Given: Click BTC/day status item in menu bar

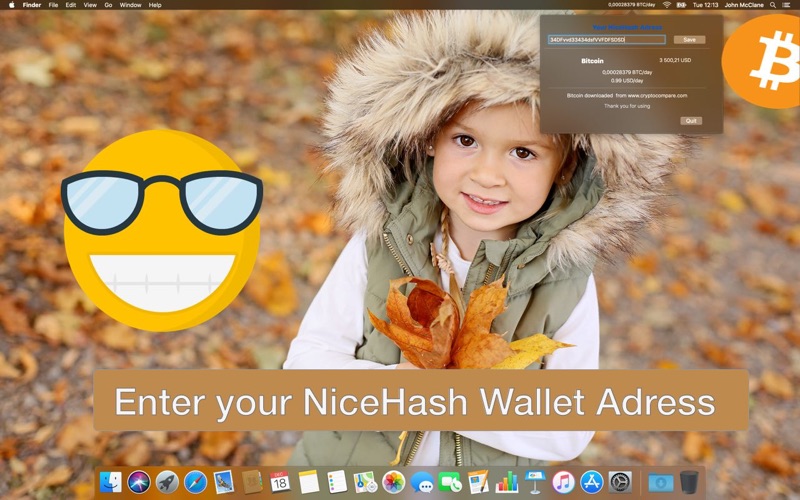Looking at the screenshot, I should [x=632, y=5].
